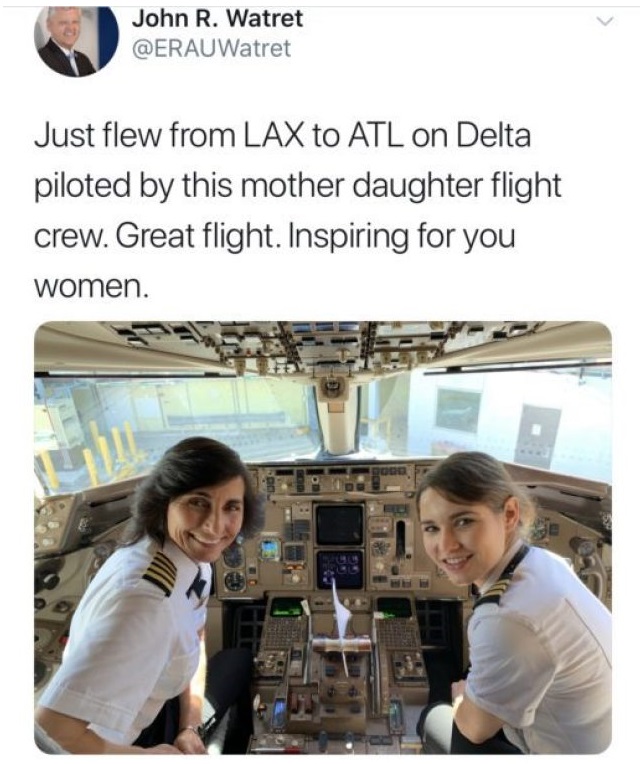Click the display name John R. Watret

point(217,19)
